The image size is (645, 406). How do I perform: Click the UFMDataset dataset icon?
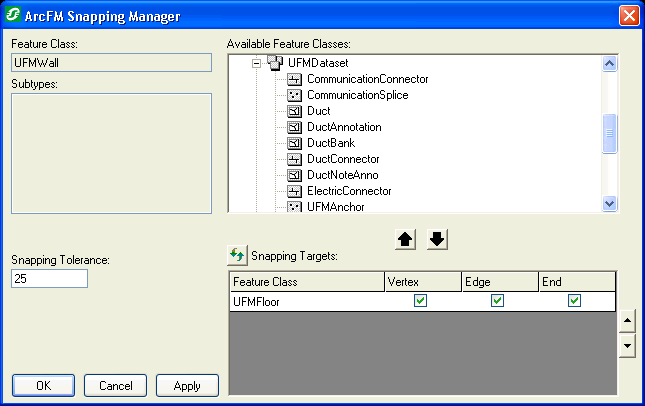pyautogui.click(x=275, y=63)
